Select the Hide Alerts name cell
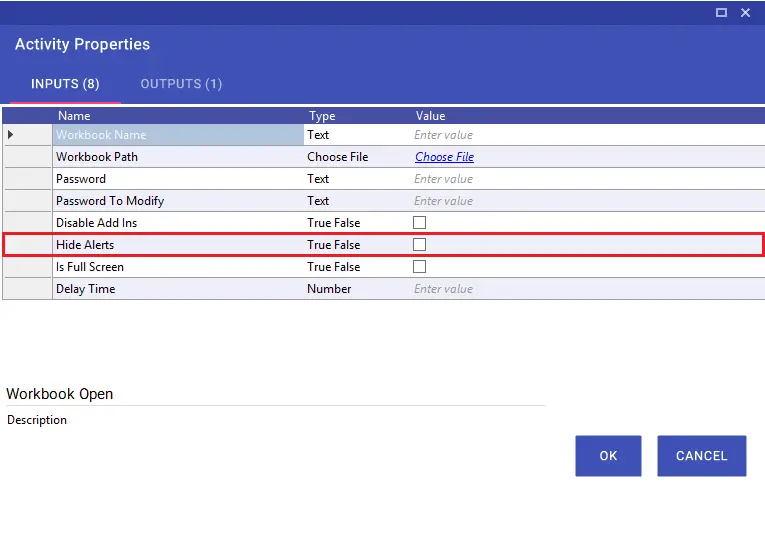 pyautogui.click(x=178, y=244)
